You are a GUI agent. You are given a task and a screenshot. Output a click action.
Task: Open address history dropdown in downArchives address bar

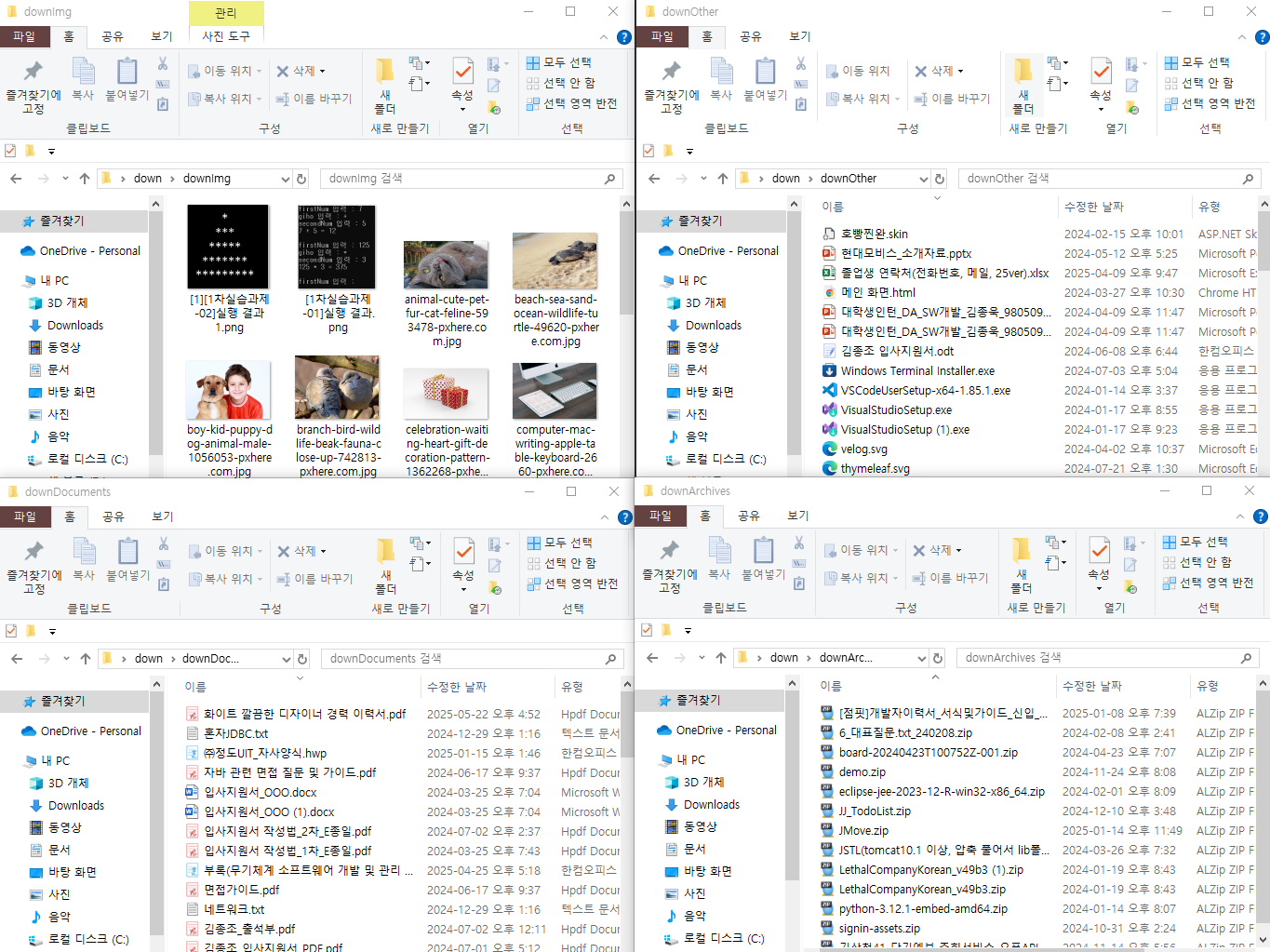click(922, 658)
